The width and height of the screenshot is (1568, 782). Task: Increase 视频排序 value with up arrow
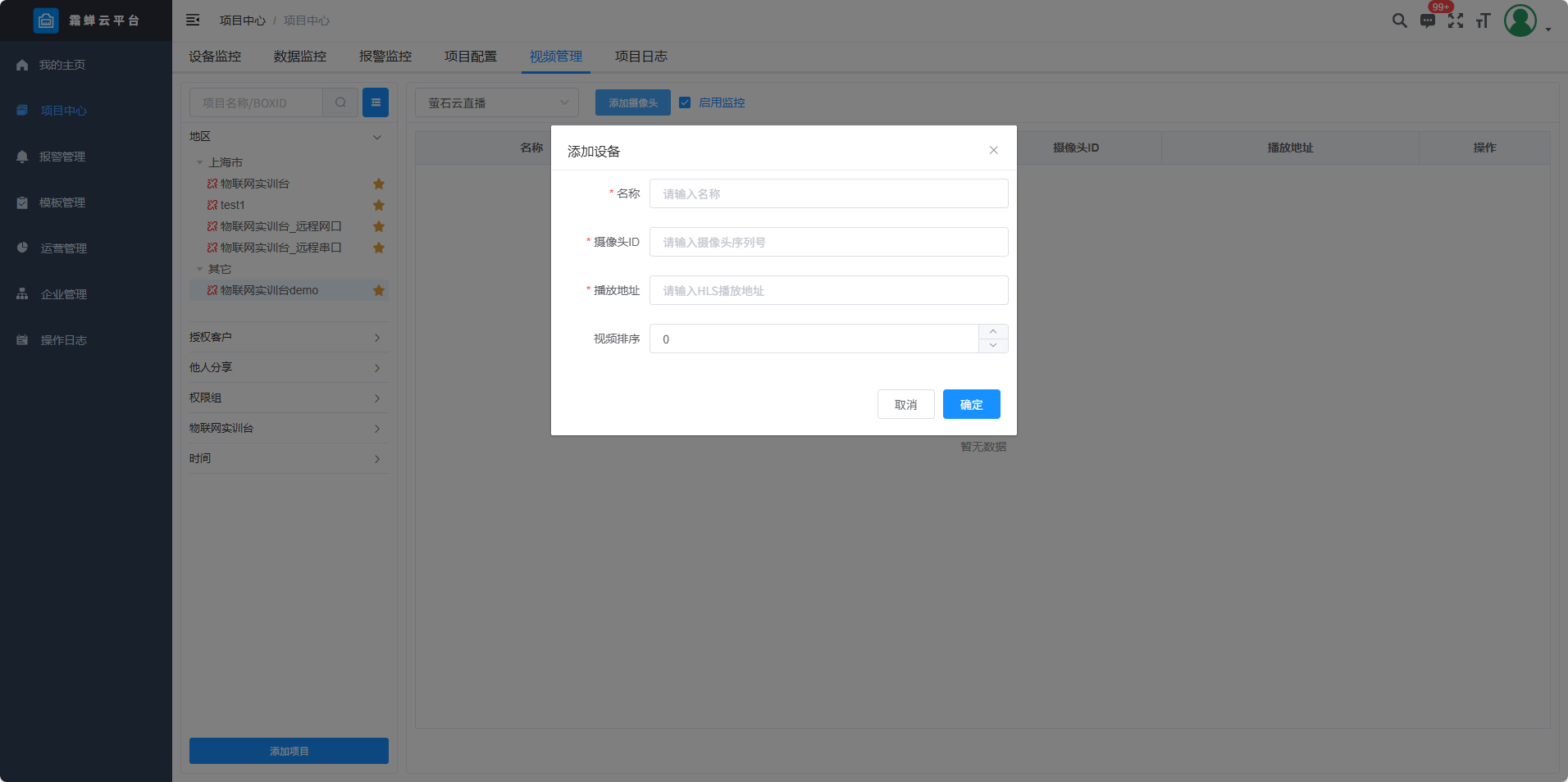pos(993,331)
